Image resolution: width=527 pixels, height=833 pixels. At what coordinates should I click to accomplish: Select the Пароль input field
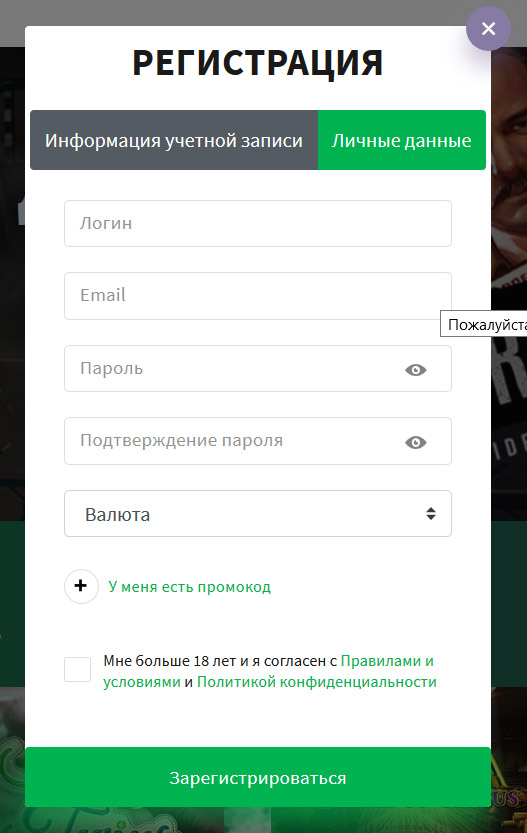click(258, 369)
